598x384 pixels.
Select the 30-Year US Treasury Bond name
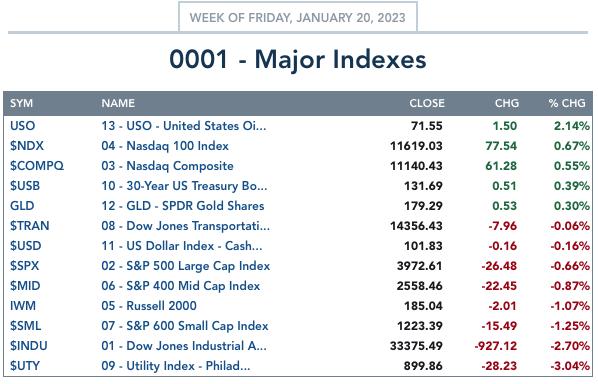184,186
